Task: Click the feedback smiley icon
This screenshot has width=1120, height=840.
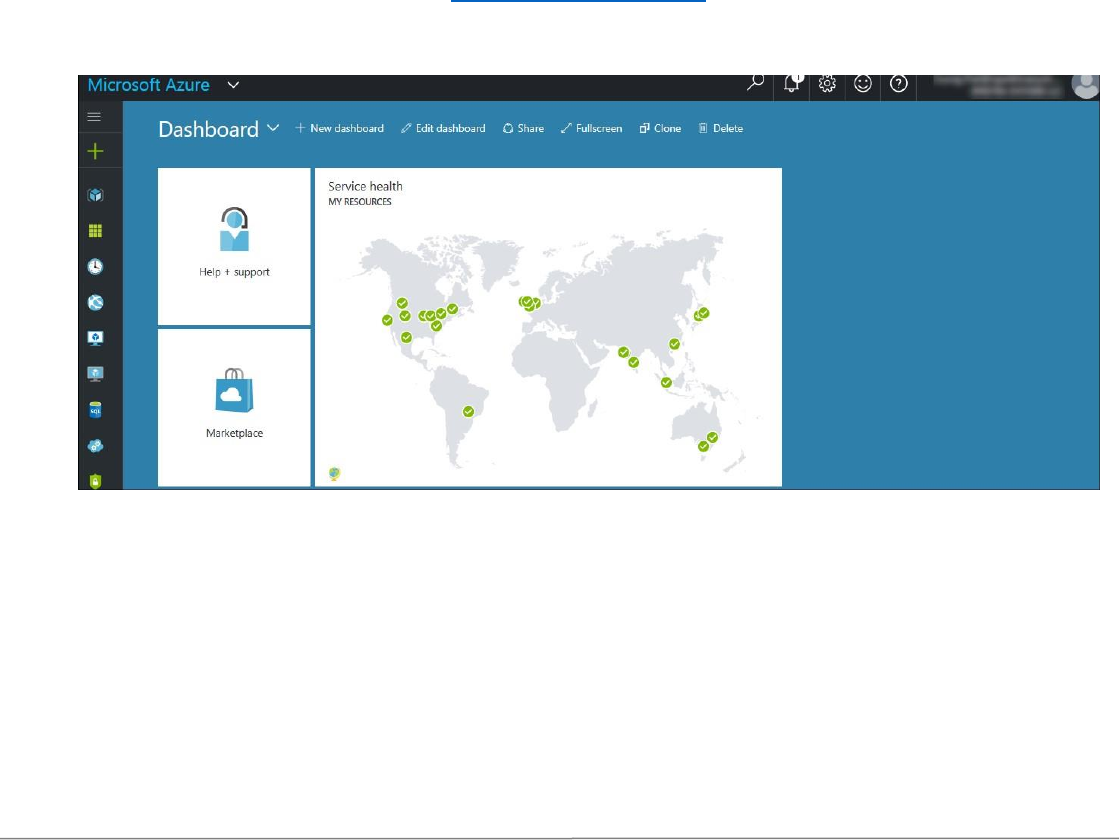Action: pyautogui.click(x=863, y=84)
